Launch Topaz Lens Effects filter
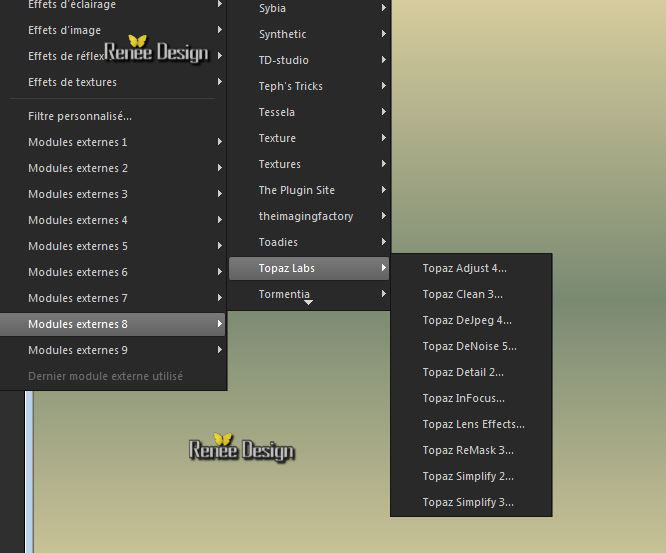This screenshot has width=666, height=553. pyautogui.click(x=471, y=424)
